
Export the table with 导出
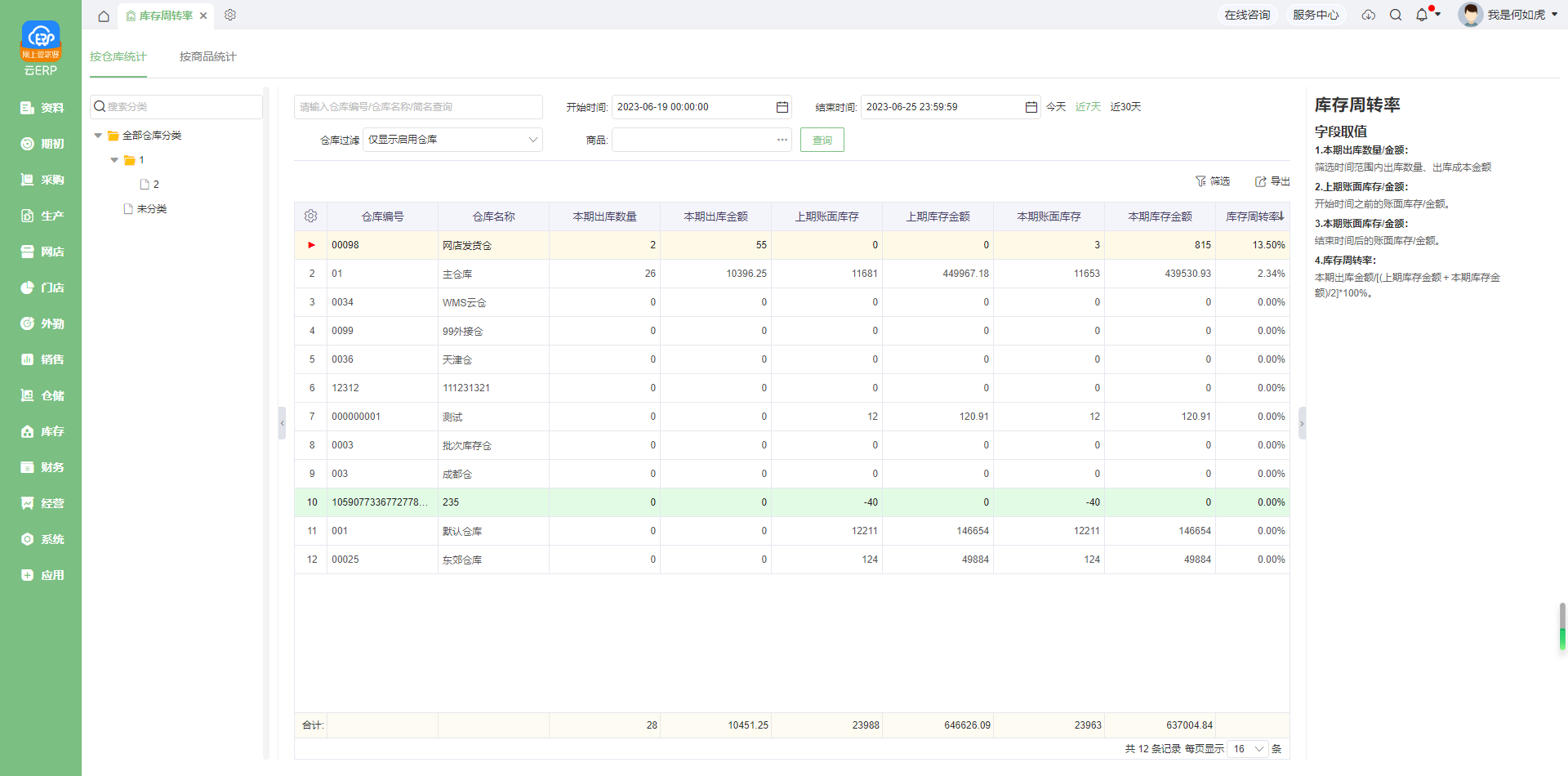click(x=1272, y=181)
